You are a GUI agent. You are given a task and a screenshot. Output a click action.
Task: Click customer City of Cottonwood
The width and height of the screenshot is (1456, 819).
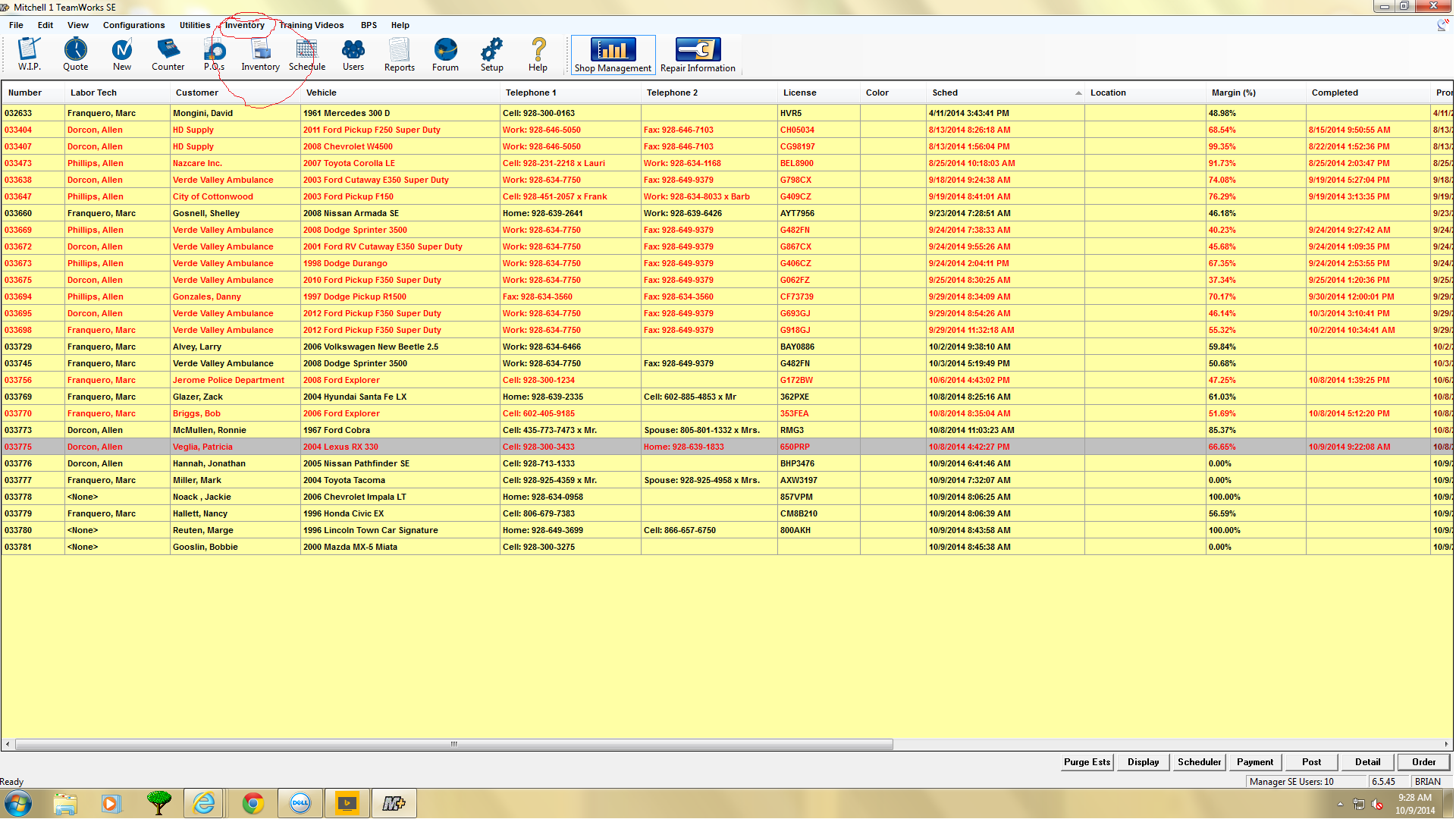pos(212,196)
